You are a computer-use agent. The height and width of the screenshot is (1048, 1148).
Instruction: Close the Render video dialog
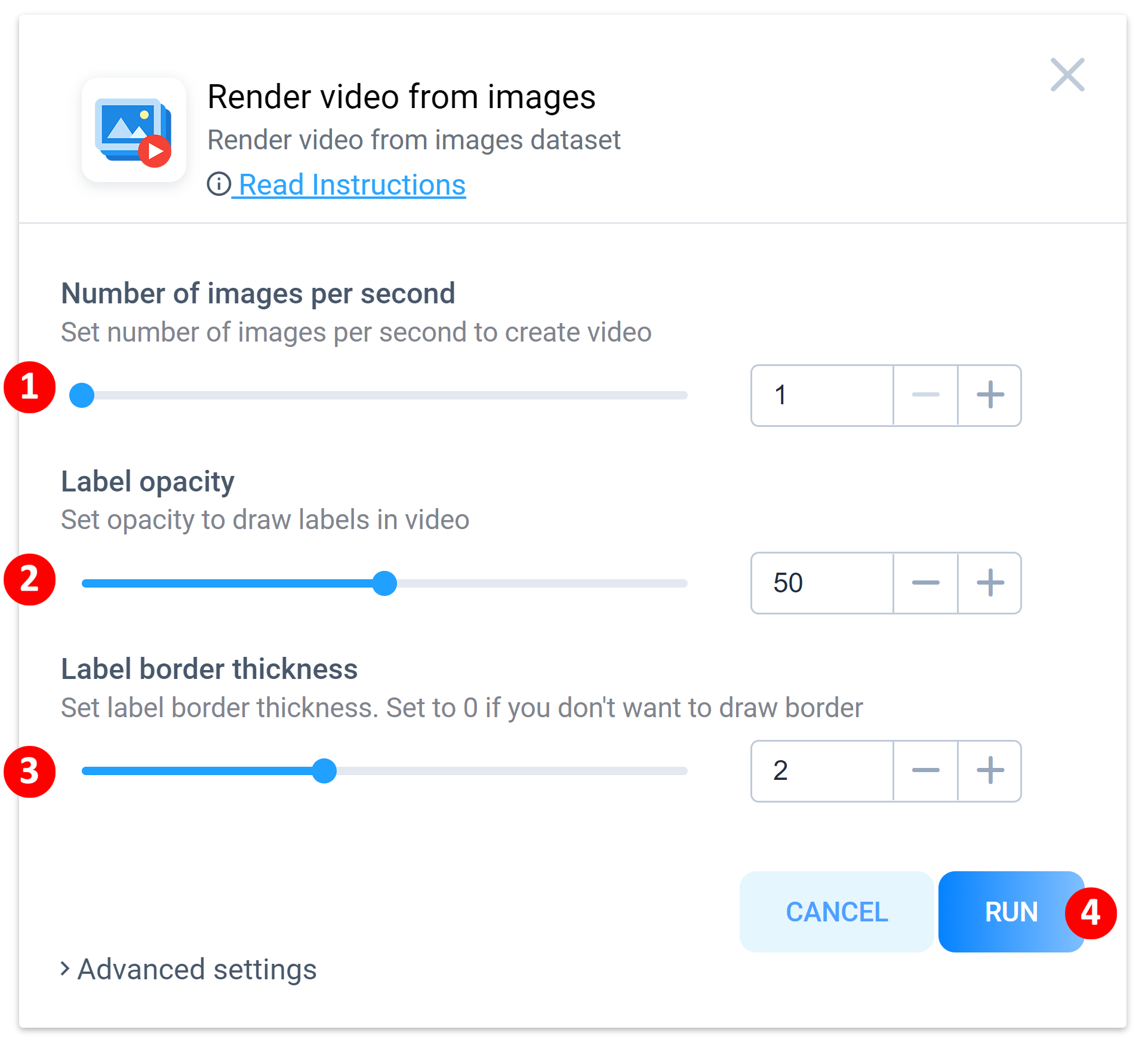[x=1067, y=75]
